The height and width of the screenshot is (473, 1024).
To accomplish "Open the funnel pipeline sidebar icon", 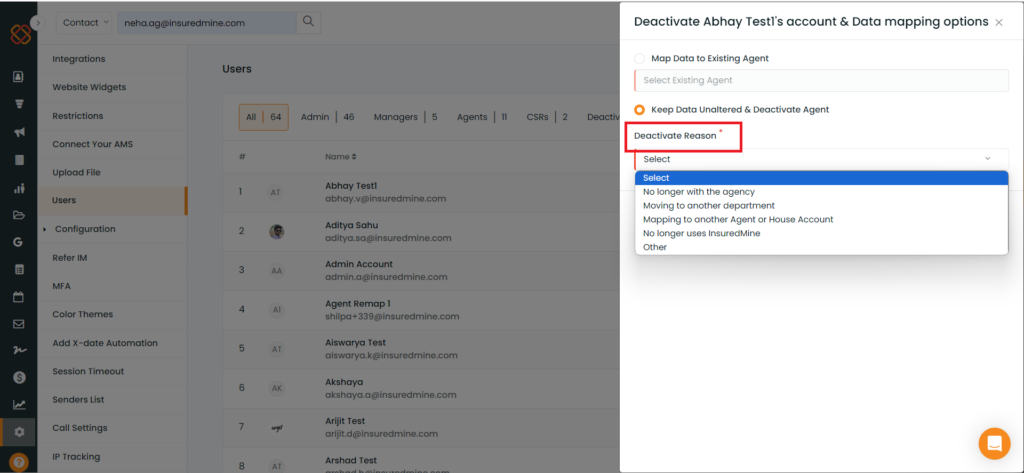I will click(x=19, y=104).
